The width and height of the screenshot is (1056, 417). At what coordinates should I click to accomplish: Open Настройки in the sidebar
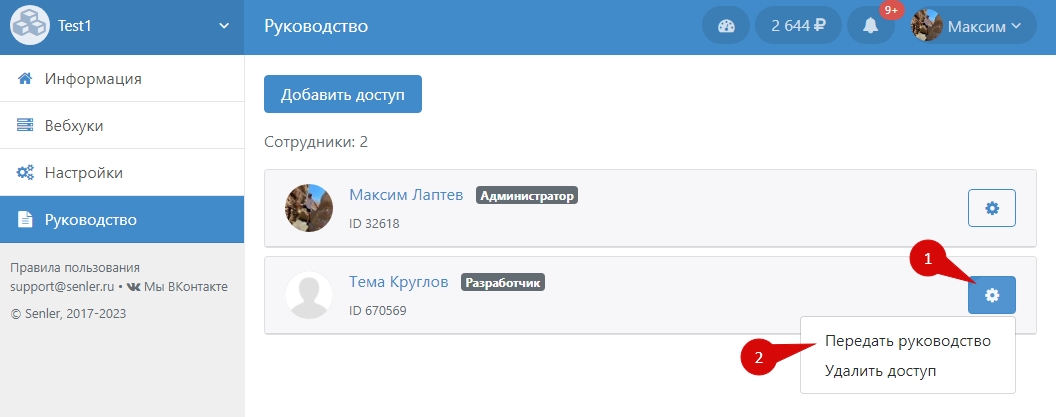[83, 173]
